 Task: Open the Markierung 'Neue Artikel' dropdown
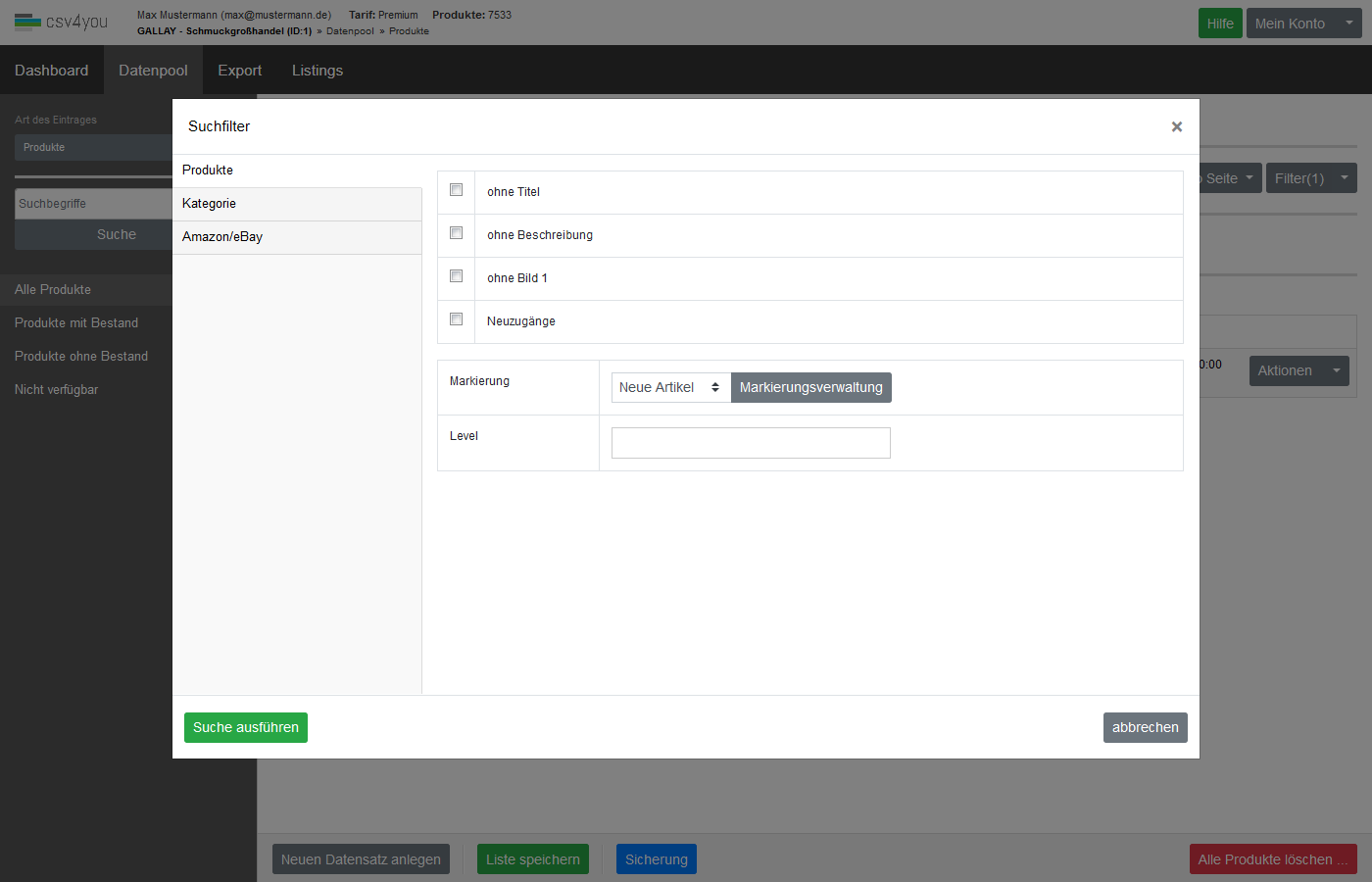(x=670, y=387)
